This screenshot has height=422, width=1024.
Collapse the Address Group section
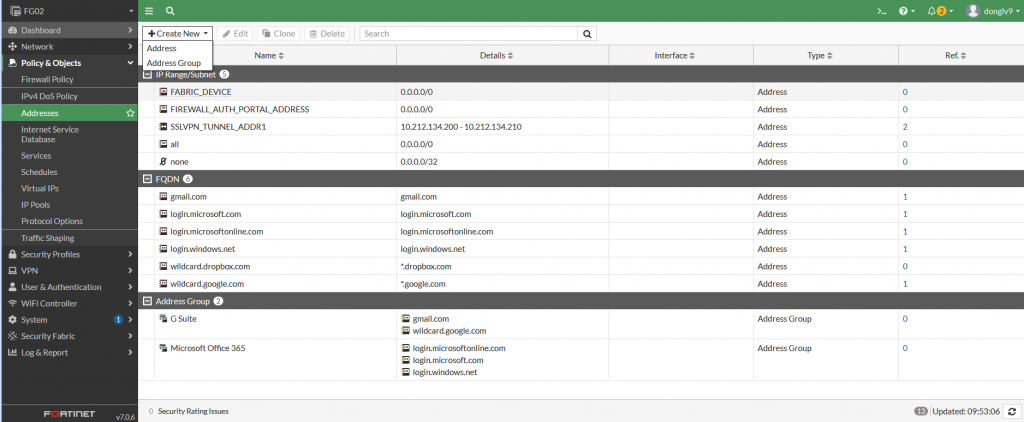tap(148, 301)
